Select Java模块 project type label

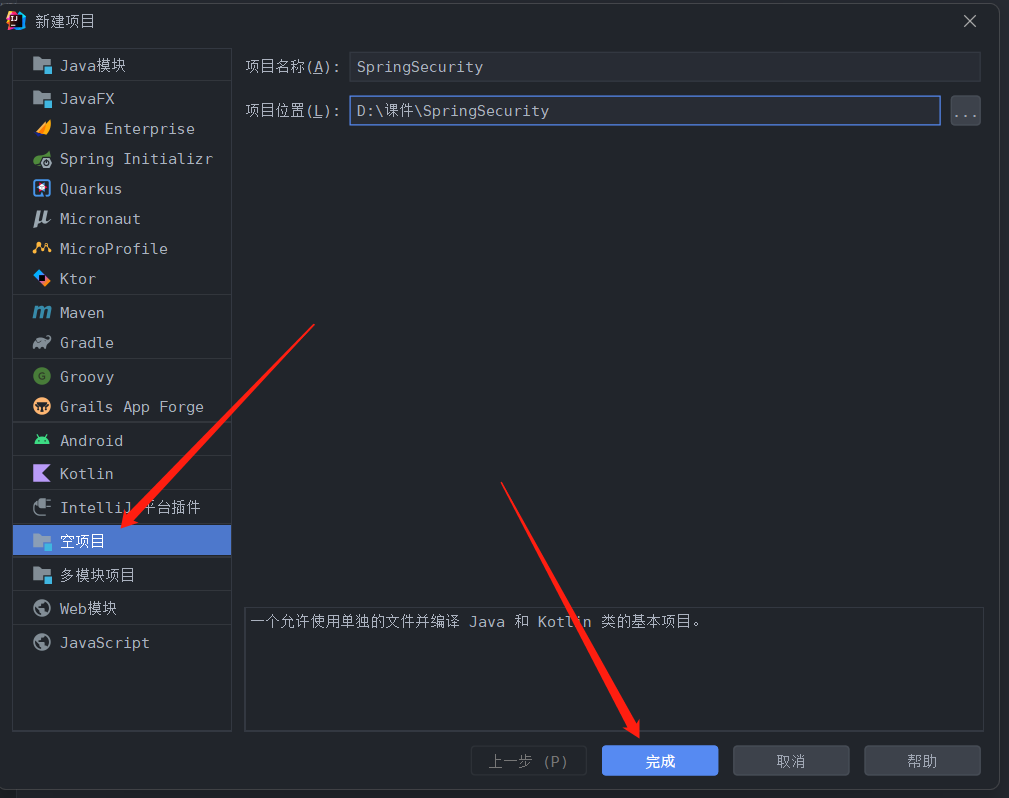tap(93, 65)
